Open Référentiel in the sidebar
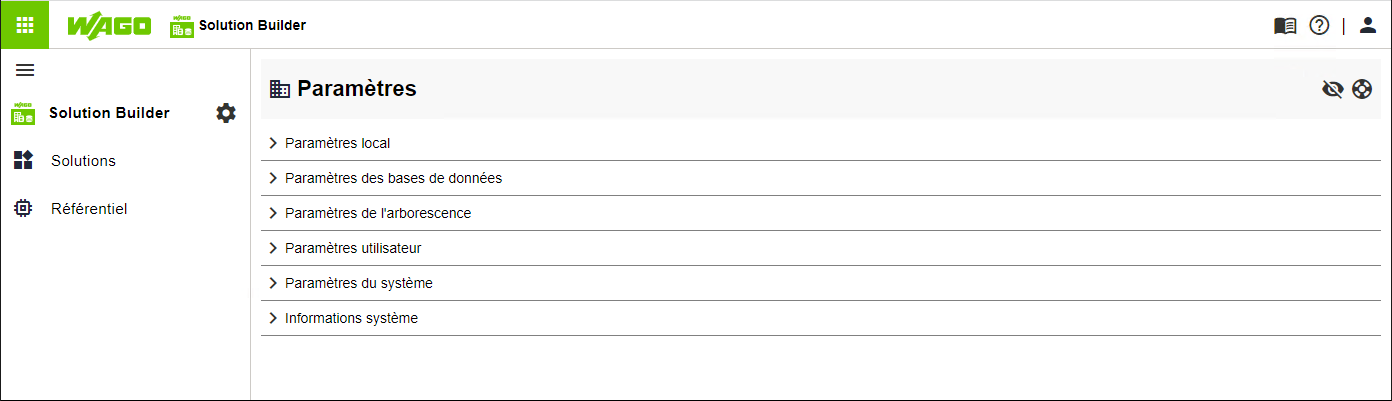Image resolution: width=1392 pixels, height=401 pixels. tap(89, 209)
